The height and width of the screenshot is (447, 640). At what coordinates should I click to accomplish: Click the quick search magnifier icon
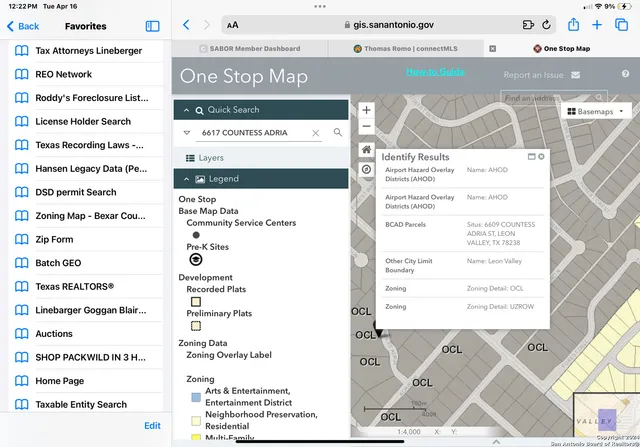[x=338, y=132]
